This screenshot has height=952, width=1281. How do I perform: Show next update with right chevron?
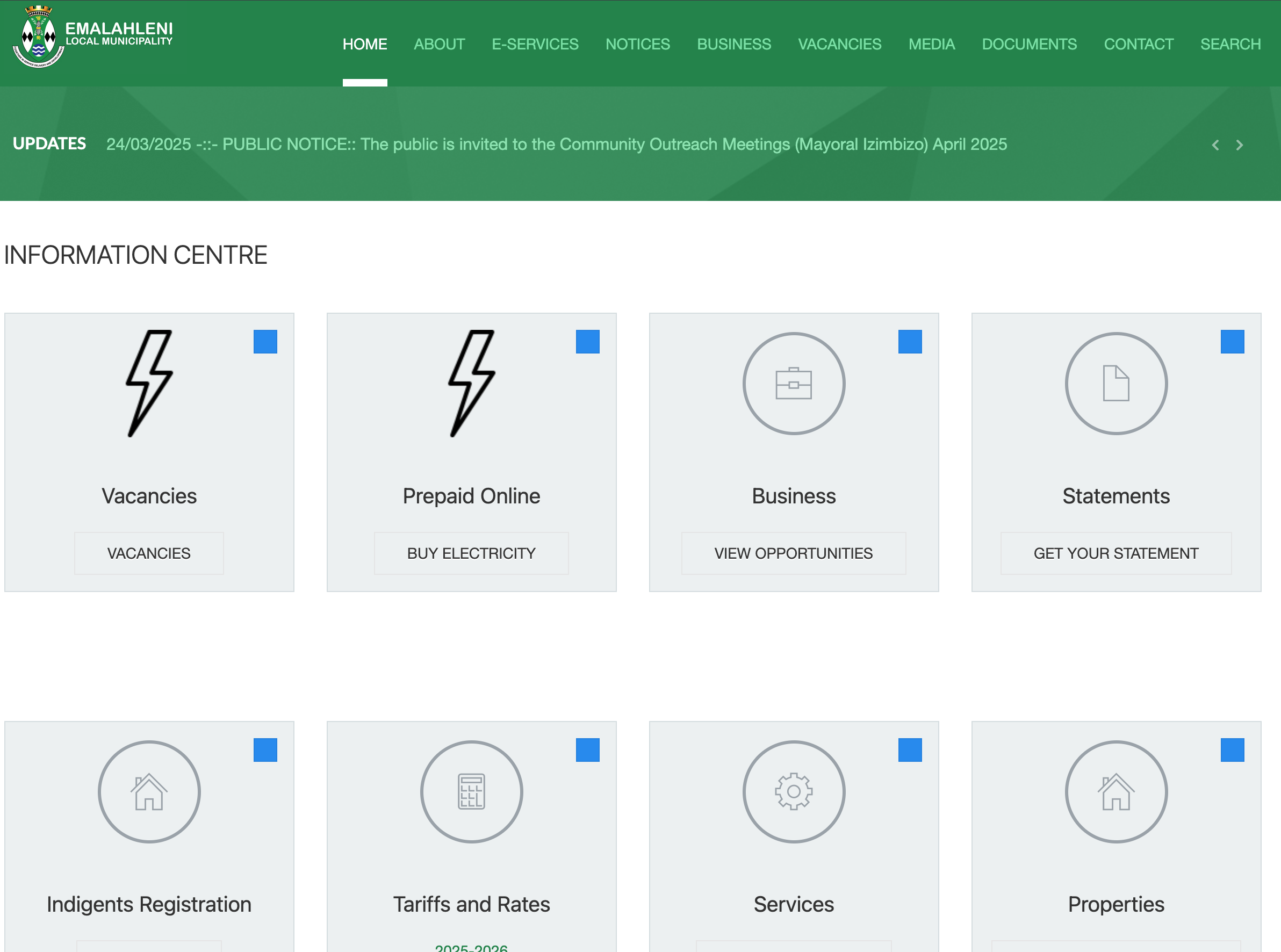[1239, 145]
